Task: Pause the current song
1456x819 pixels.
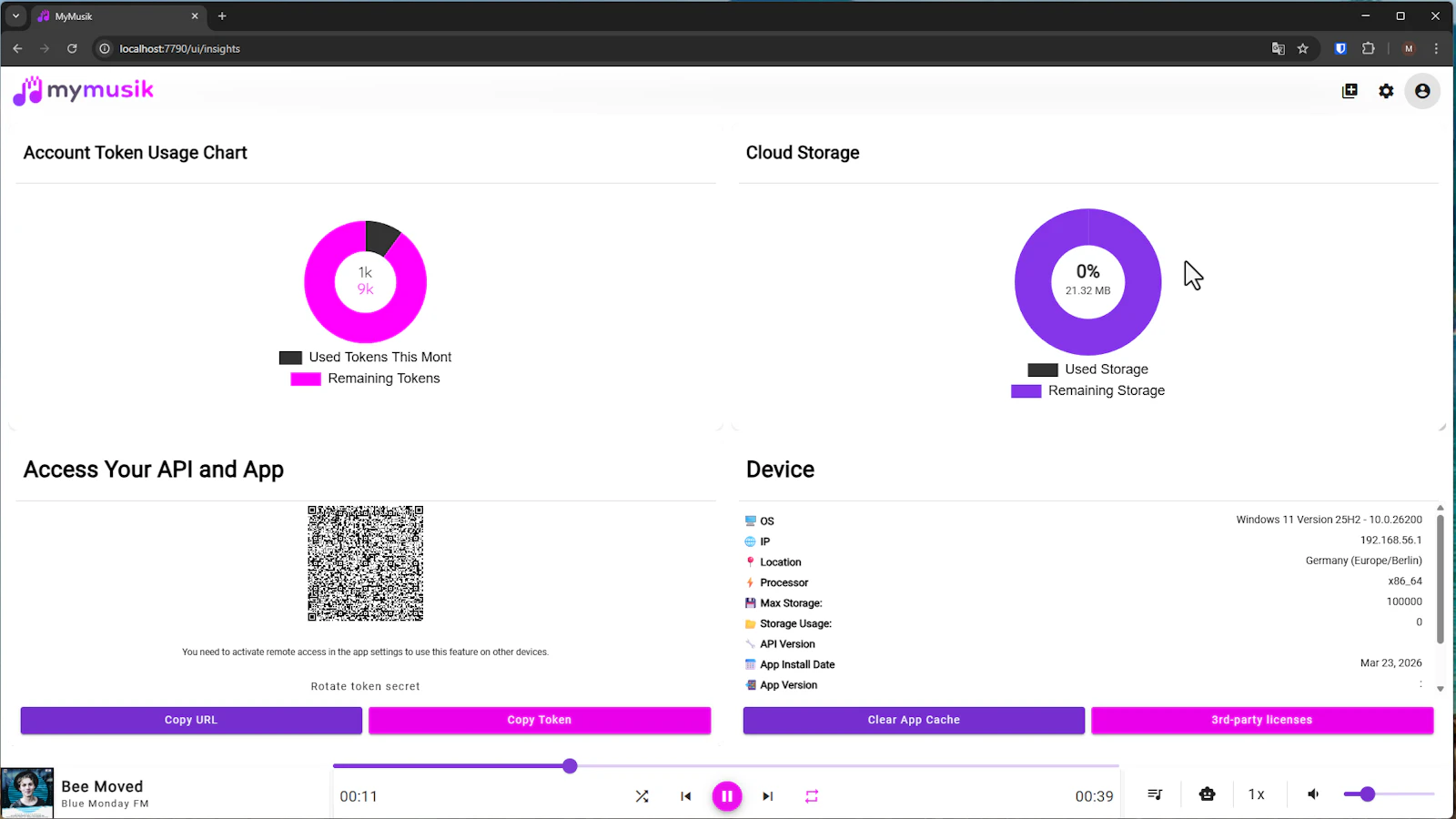Action: pyautogui.click(x=726, y=796)
